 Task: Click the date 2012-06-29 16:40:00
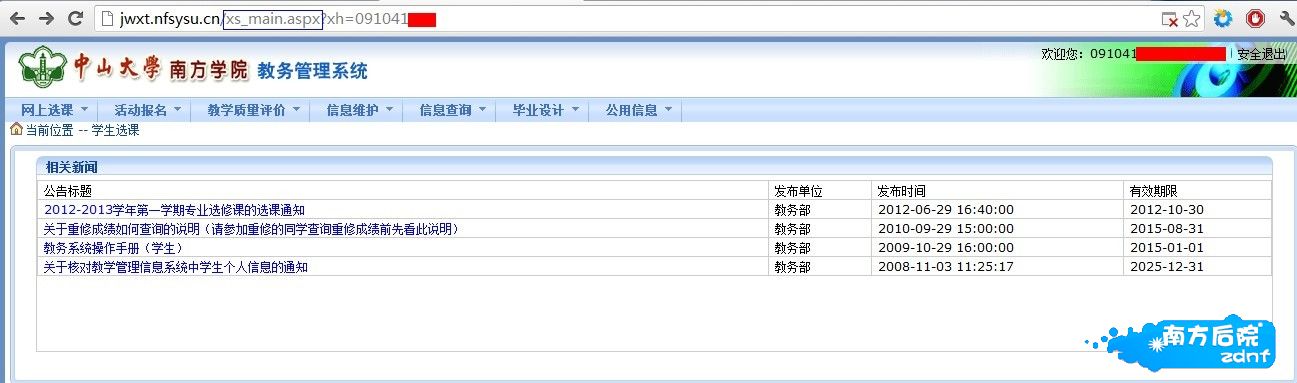click(x=946, y=210)
